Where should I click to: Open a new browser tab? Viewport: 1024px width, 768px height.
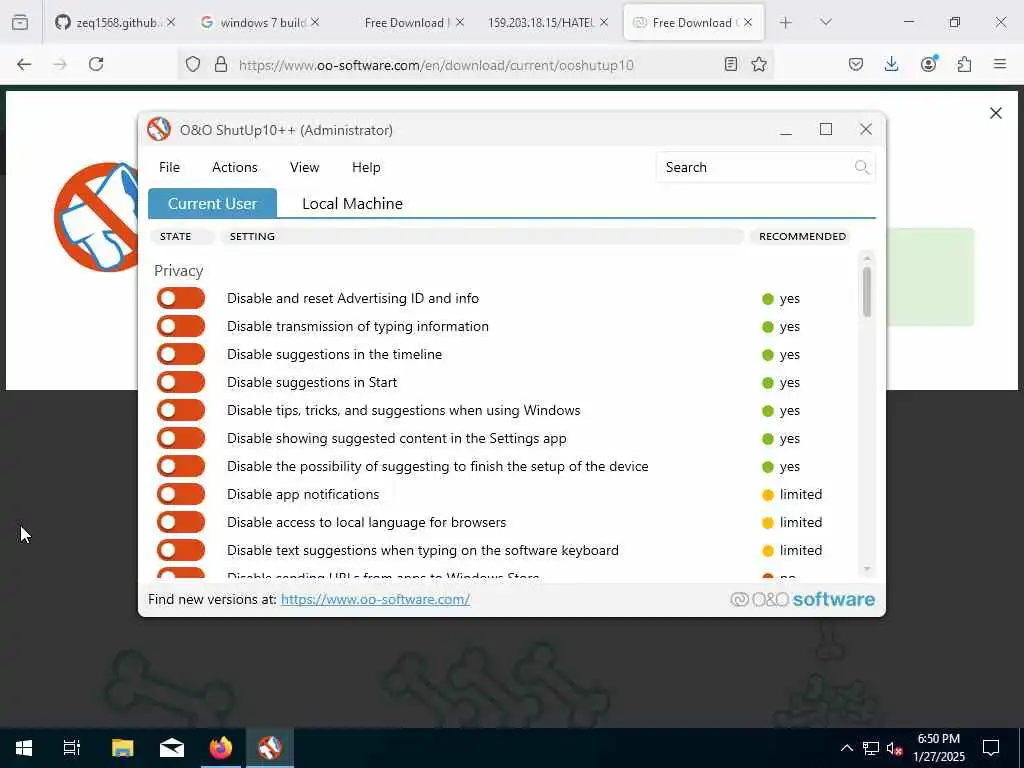[786, 23]
